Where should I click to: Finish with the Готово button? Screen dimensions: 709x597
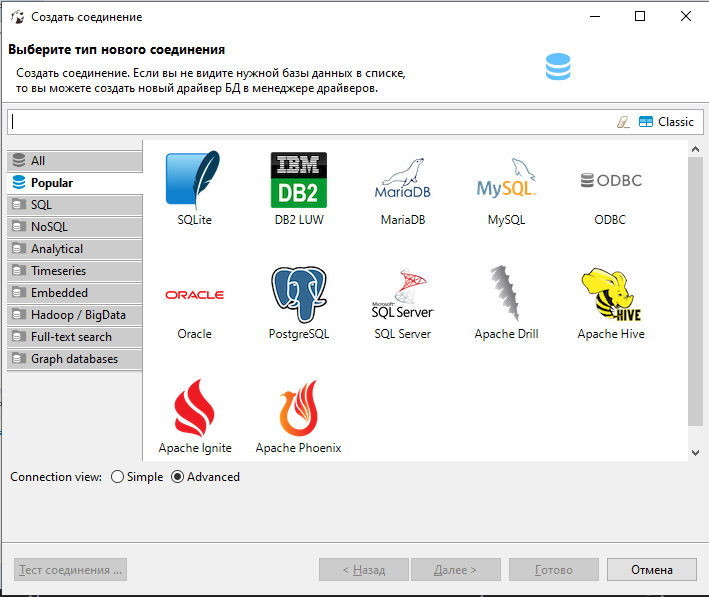point(554,570)
